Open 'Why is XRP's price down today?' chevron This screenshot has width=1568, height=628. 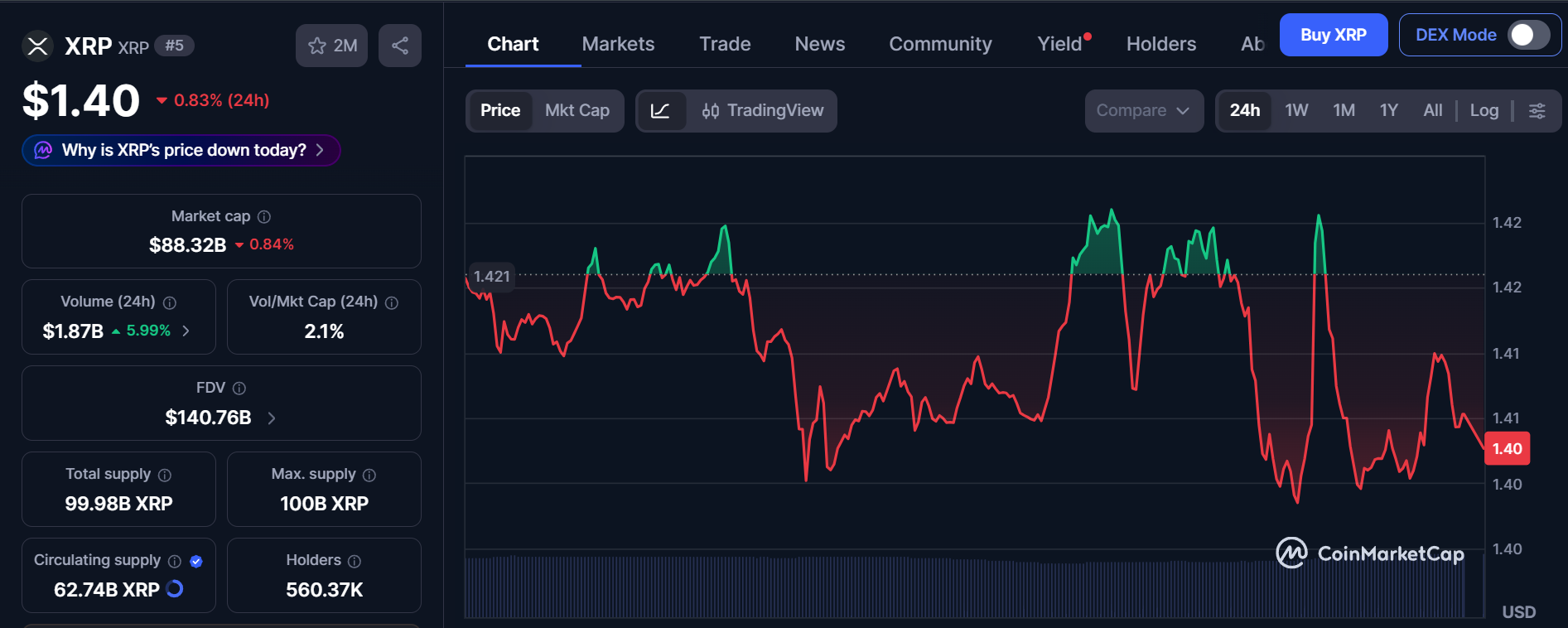pyautogui.click(x=320, y=150)
